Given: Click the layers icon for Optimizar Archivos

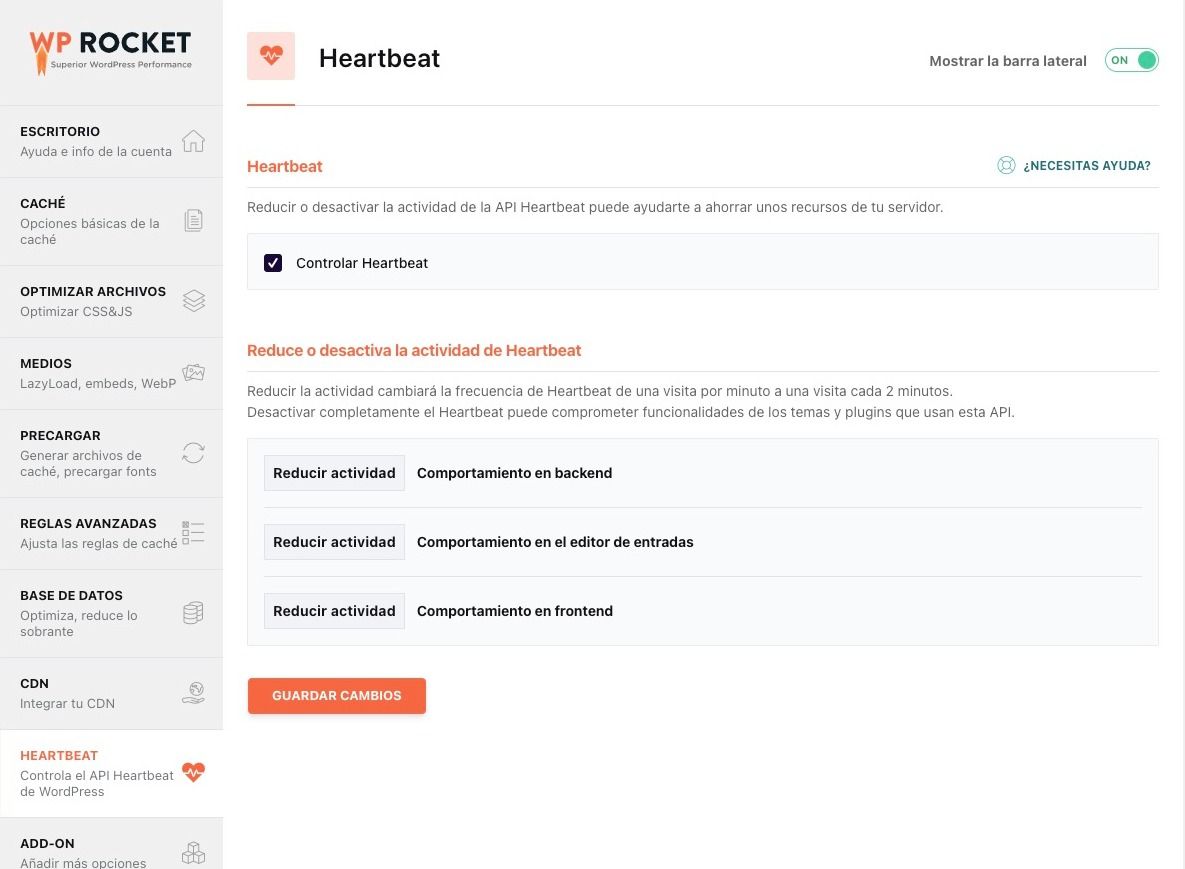Looking at the screenshot, I should 193,301.
